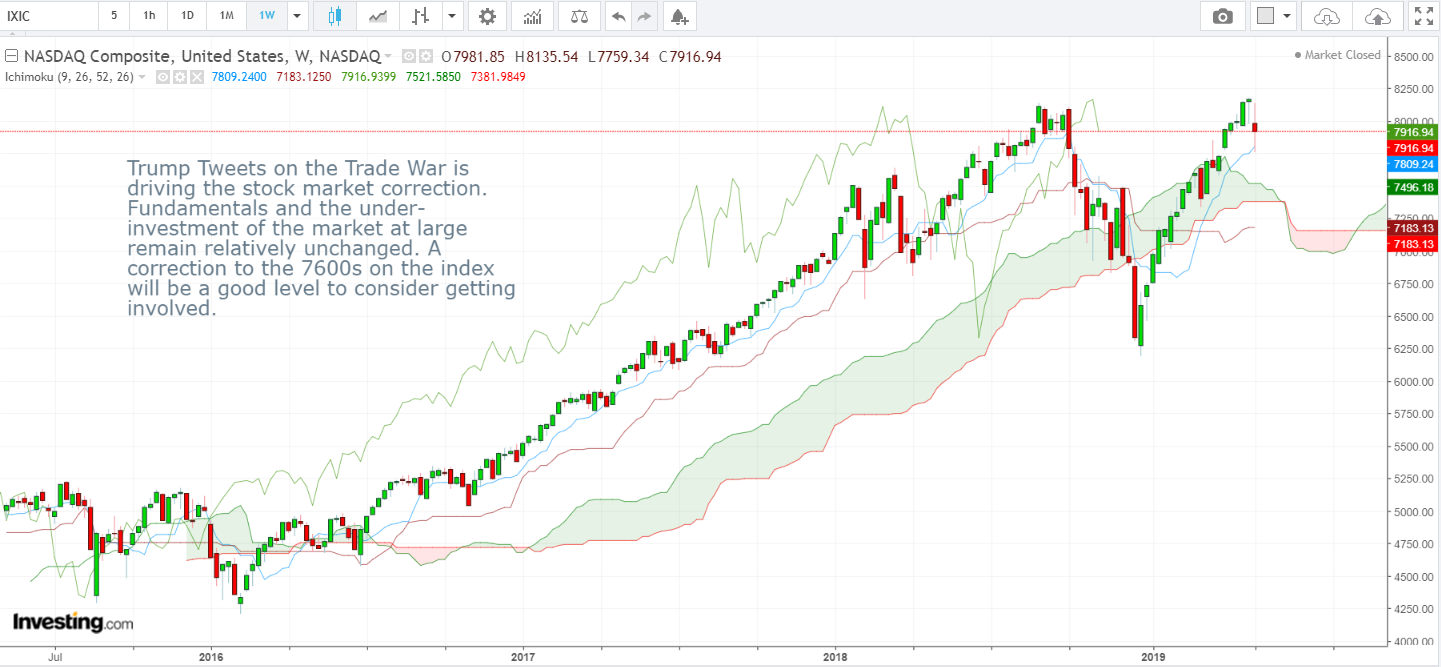Image resolution: width=1441 pixels, height=667 pixels.
Task: Click the green 7916.94 price label
Action: click(x=1413, y=132)
